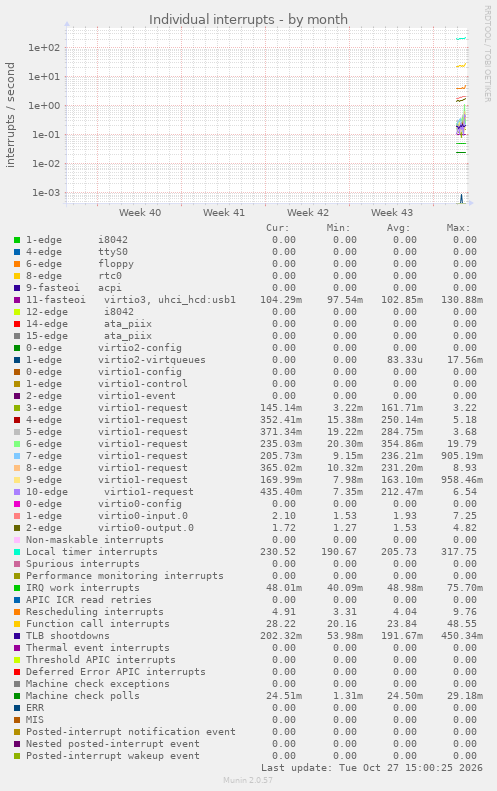Click the Machine check exceptions label
Screen dimensions: 497x791
click(x=98, y=684)
